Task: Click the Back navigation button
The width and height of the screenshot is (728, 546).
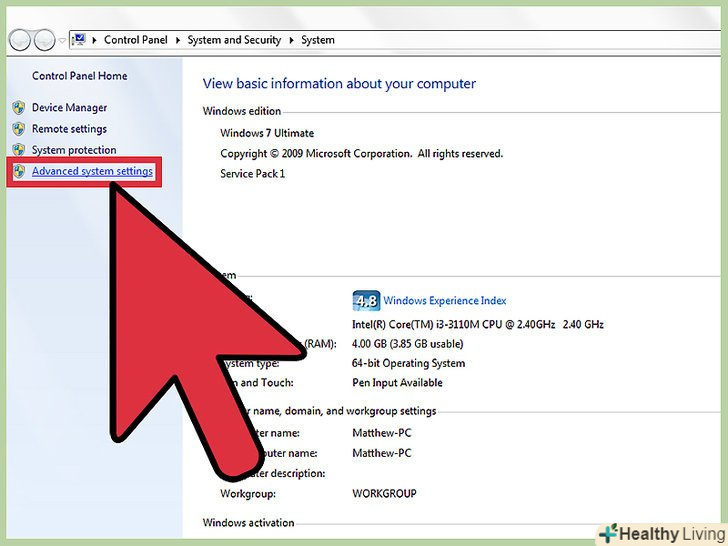Action: (20, 40)
